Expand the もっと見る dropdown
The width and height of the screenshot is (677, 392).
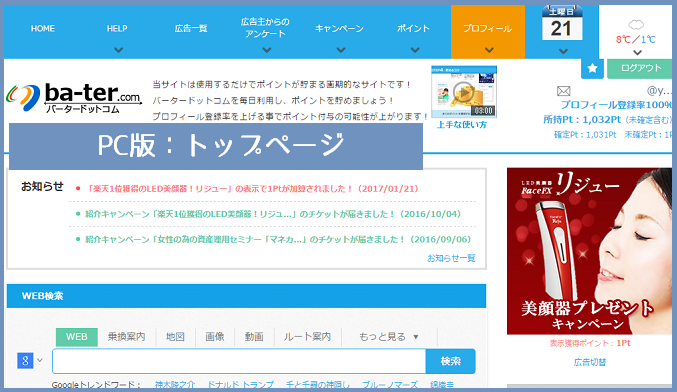(x=389, y=337)
